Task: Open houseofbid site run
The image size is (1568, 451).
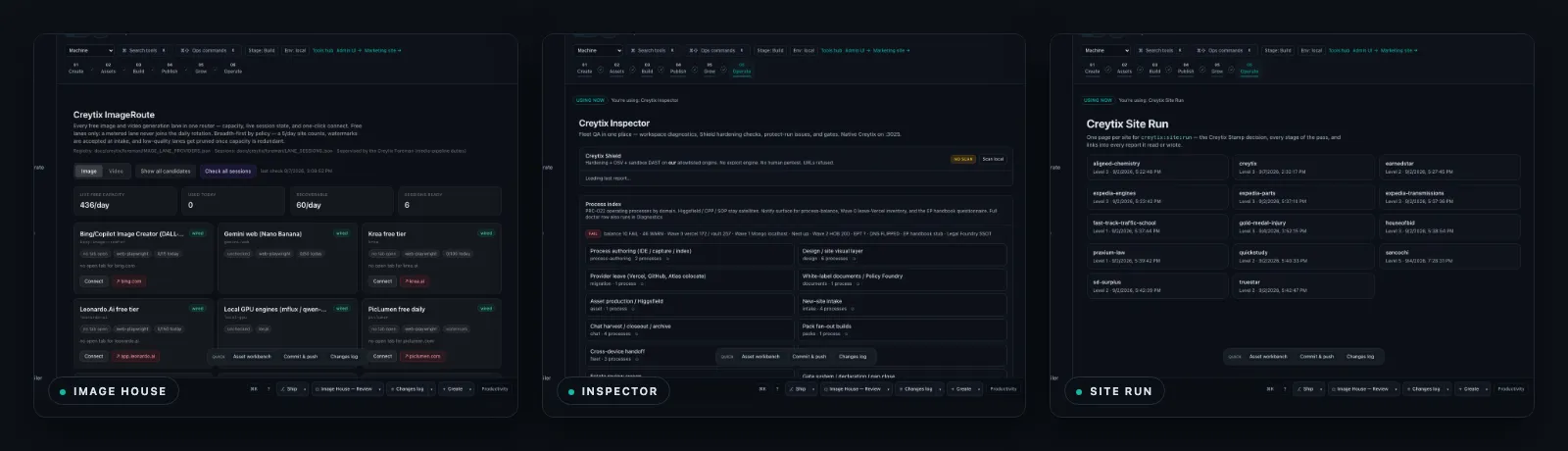Action: click(x=1449, y=226)
